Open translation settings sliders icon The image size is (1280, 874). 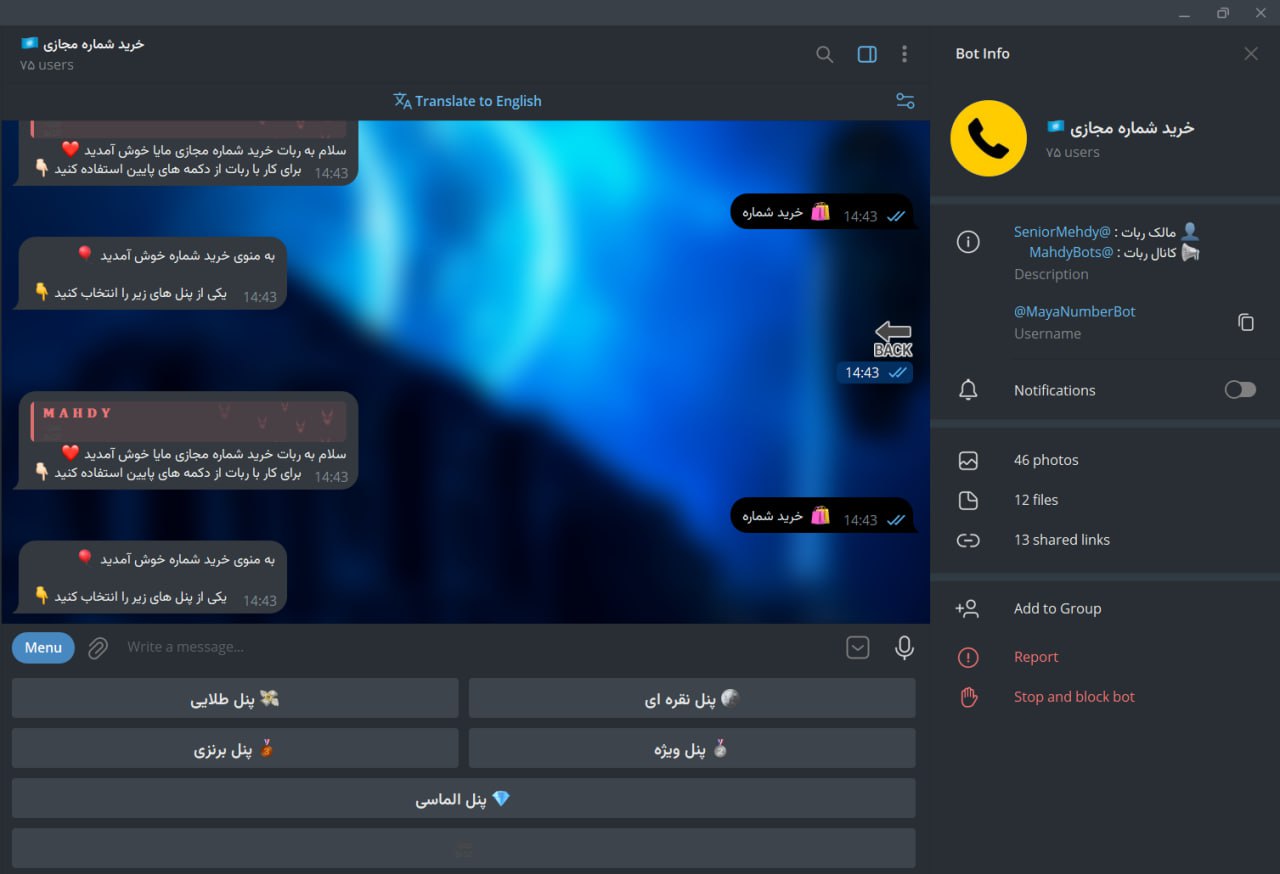(905, 101)
